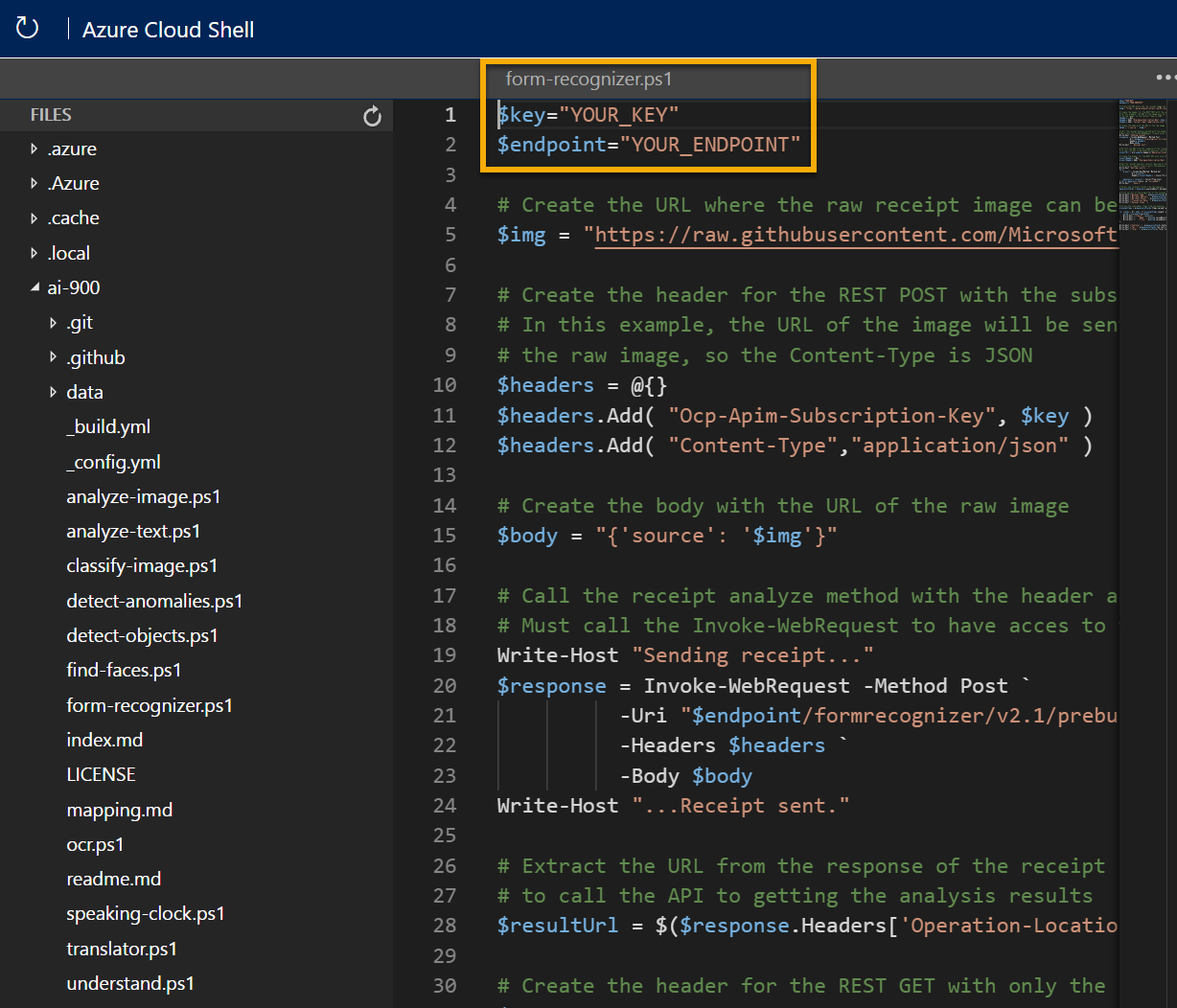Open ocr.ps1 file
Image resolution: width=1177 pixels, height=1008 pixels.
[95, 844]
